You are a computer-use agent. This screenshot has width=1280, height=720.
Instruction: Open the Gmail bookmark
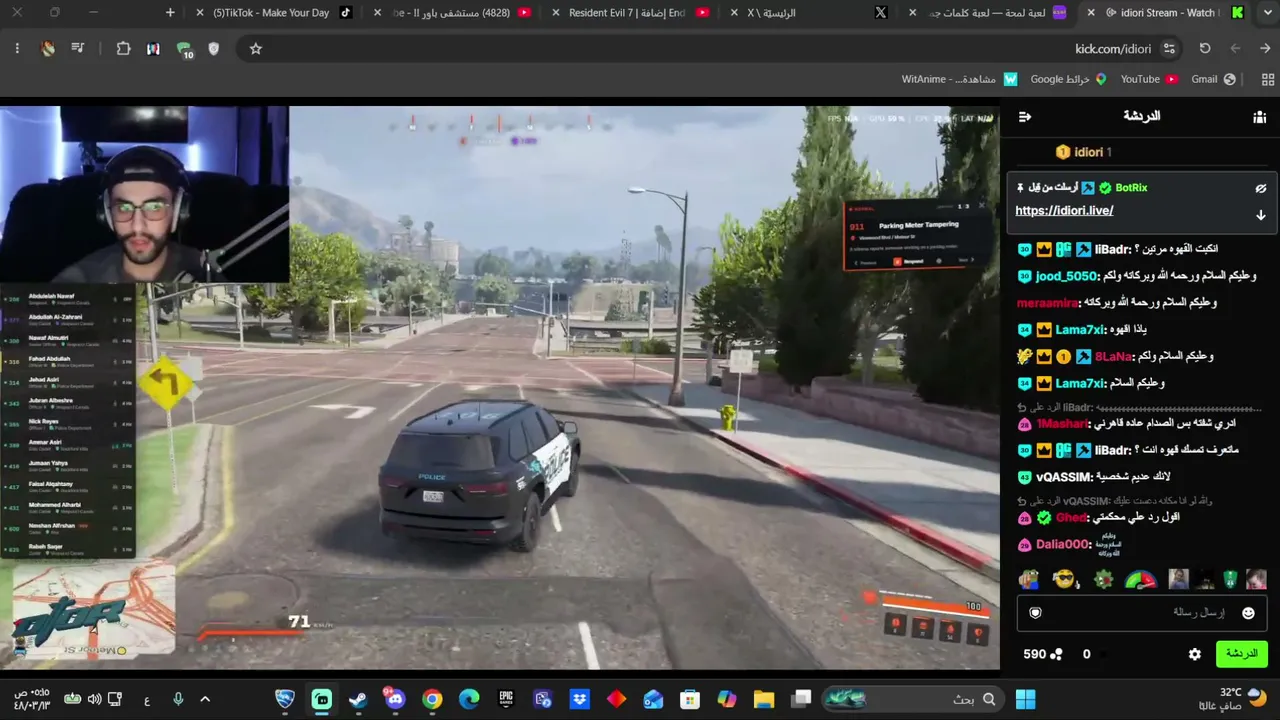[1213, 79]
